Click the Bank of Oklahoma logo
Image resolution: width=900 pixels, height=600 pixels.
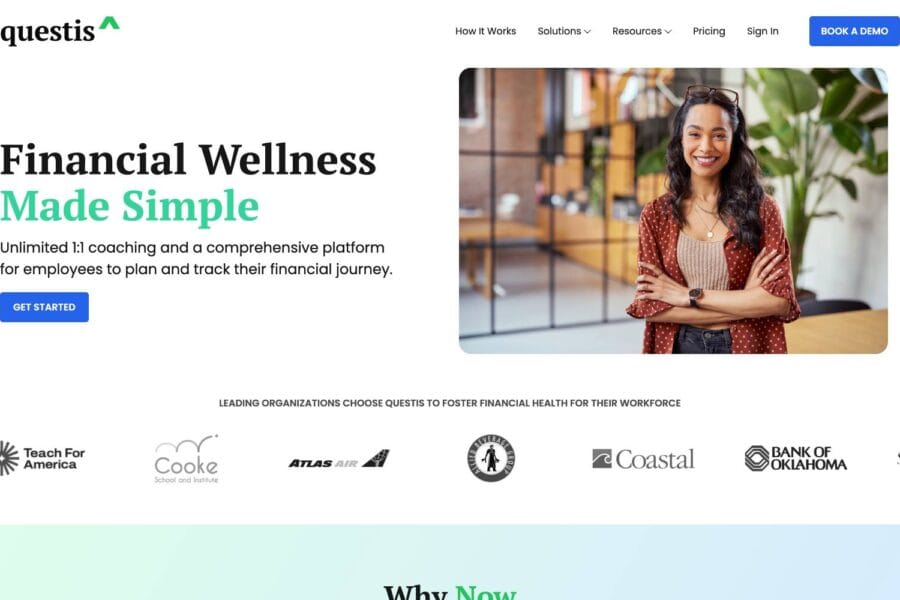[796, 458]
